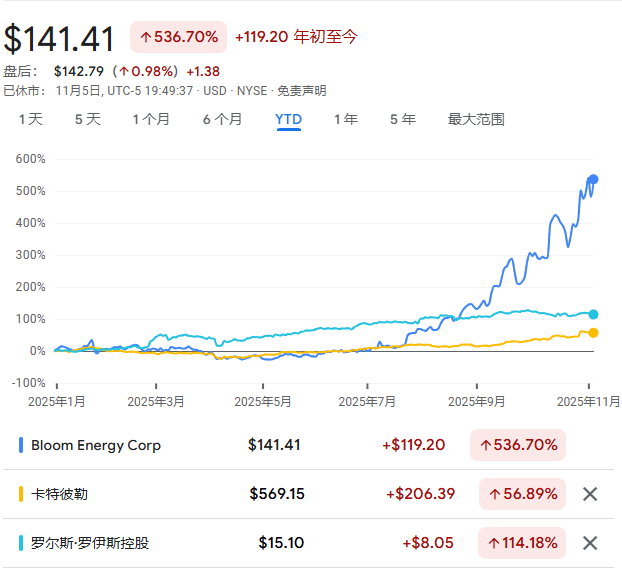Select the 1个月 range tab
The height and width of the screenshot is (568, 622).
click(x=151, y=120)
